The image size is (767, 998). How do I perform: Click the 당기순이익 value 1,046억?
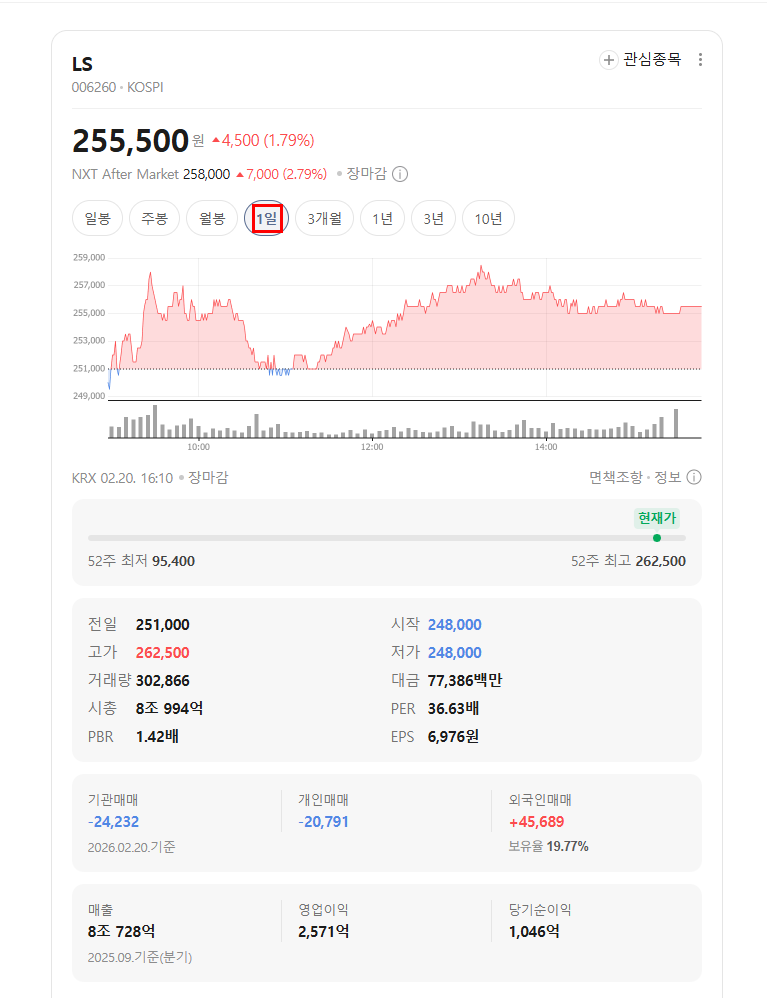(x=534, y=932)
